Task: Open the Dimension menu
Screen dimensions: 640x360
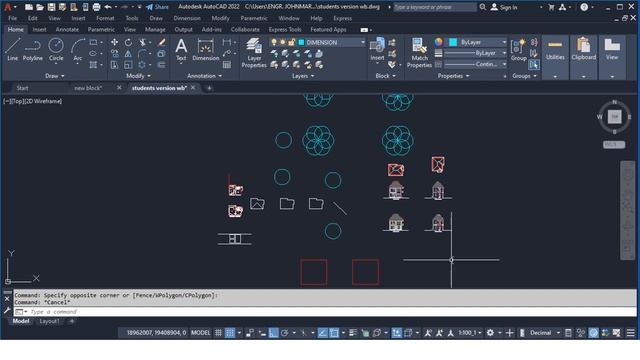Action: click(x=187, y=18)
